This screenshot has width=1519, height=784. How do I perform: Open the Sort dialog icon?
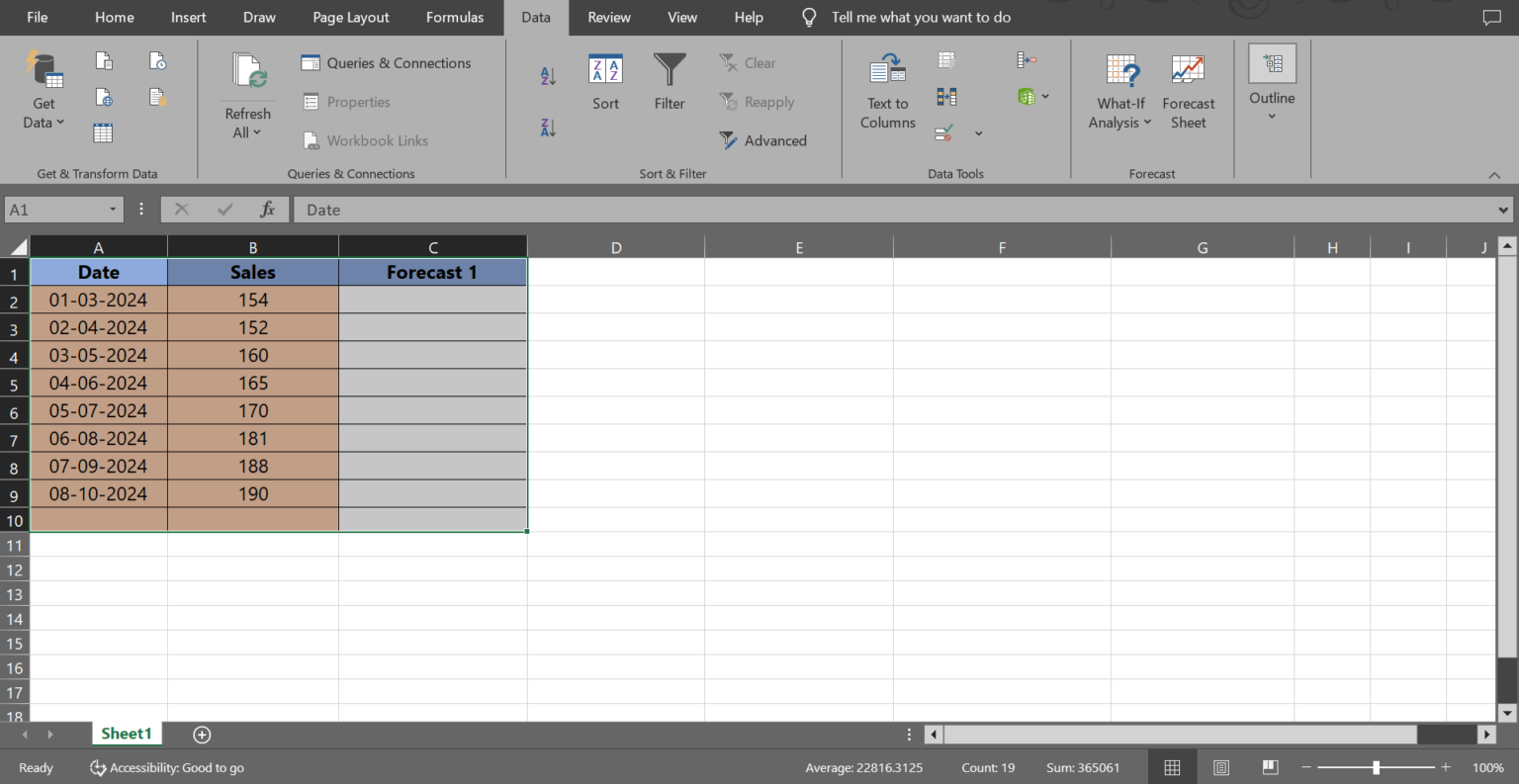point(605,71)
